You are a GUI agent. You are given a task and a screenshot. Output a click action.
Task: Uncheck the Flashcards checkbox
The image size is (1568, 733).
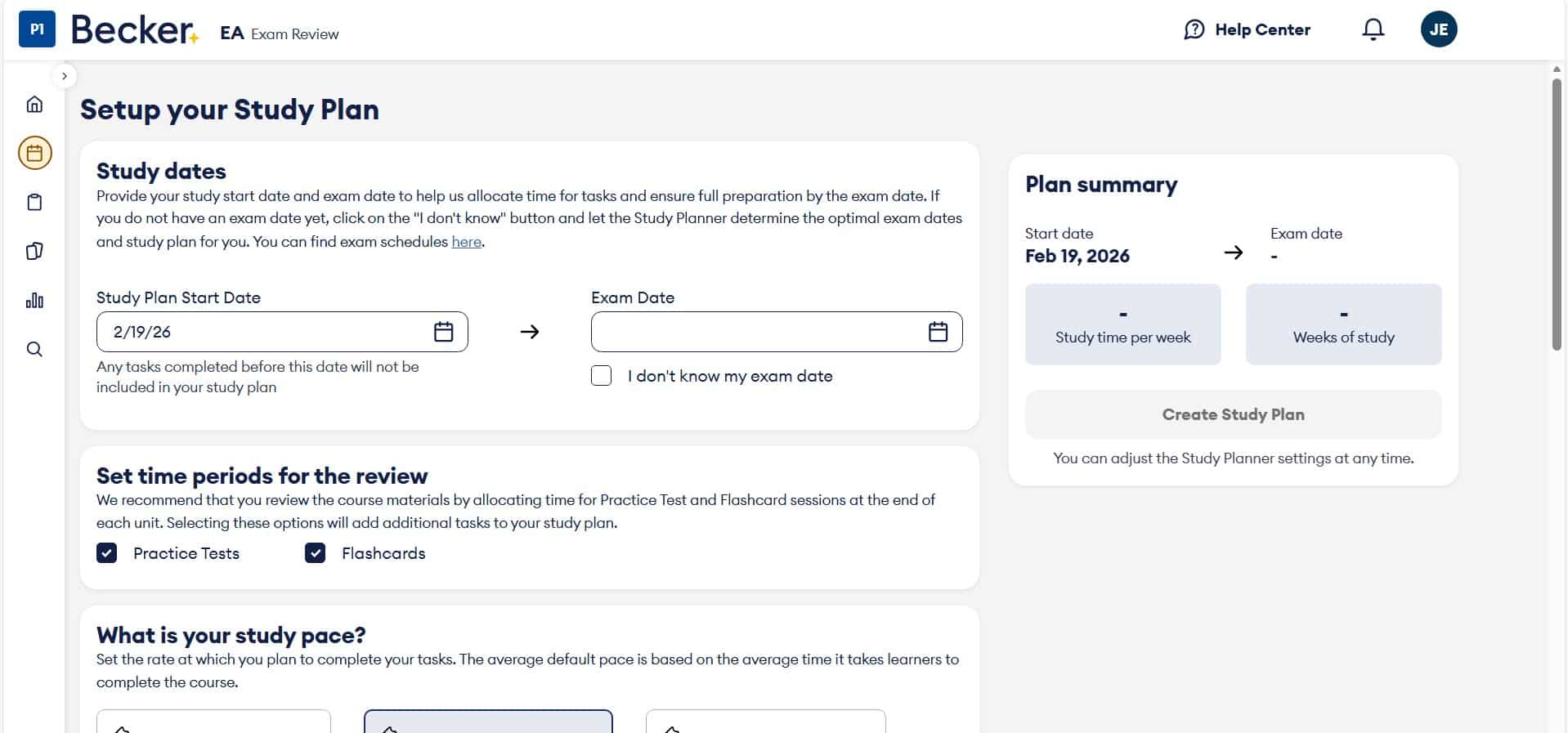point(316,553)
